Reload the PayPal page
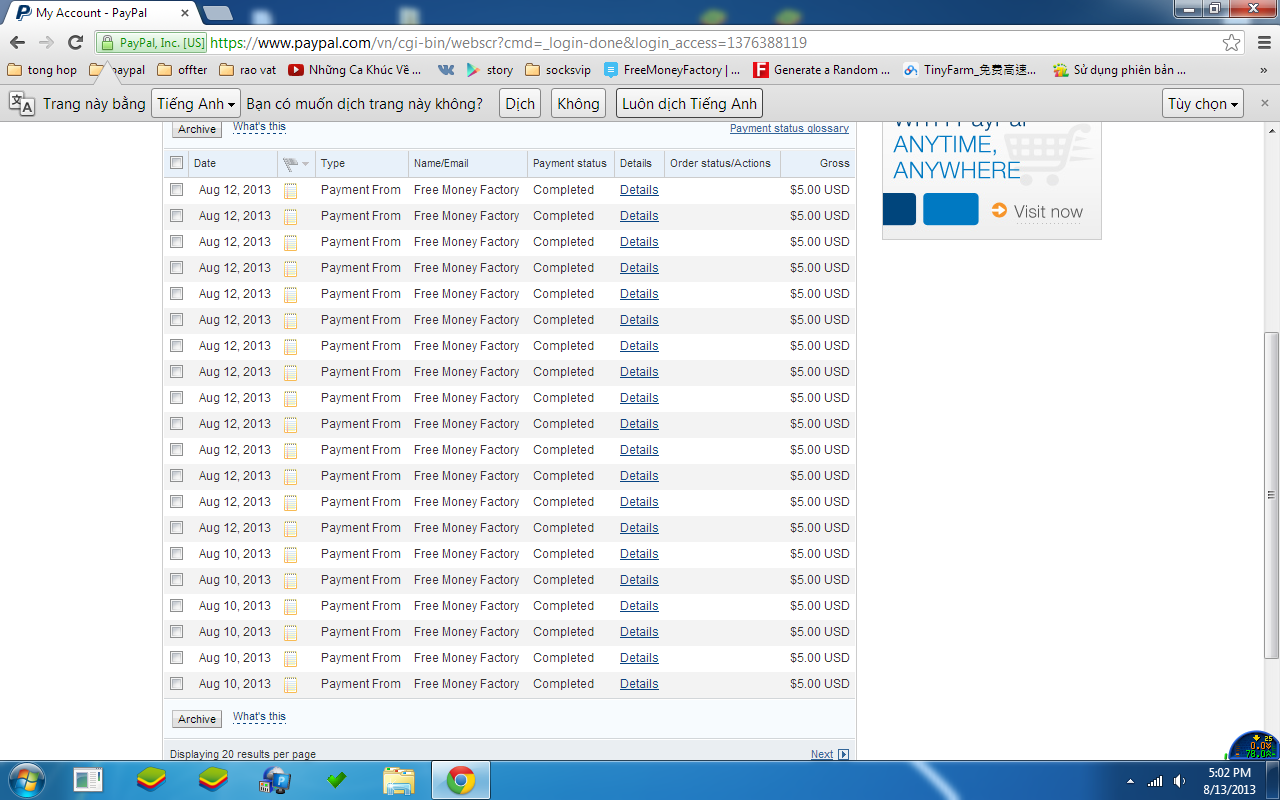The width and height of the screenshot is (1280, 800). (75, 43)
